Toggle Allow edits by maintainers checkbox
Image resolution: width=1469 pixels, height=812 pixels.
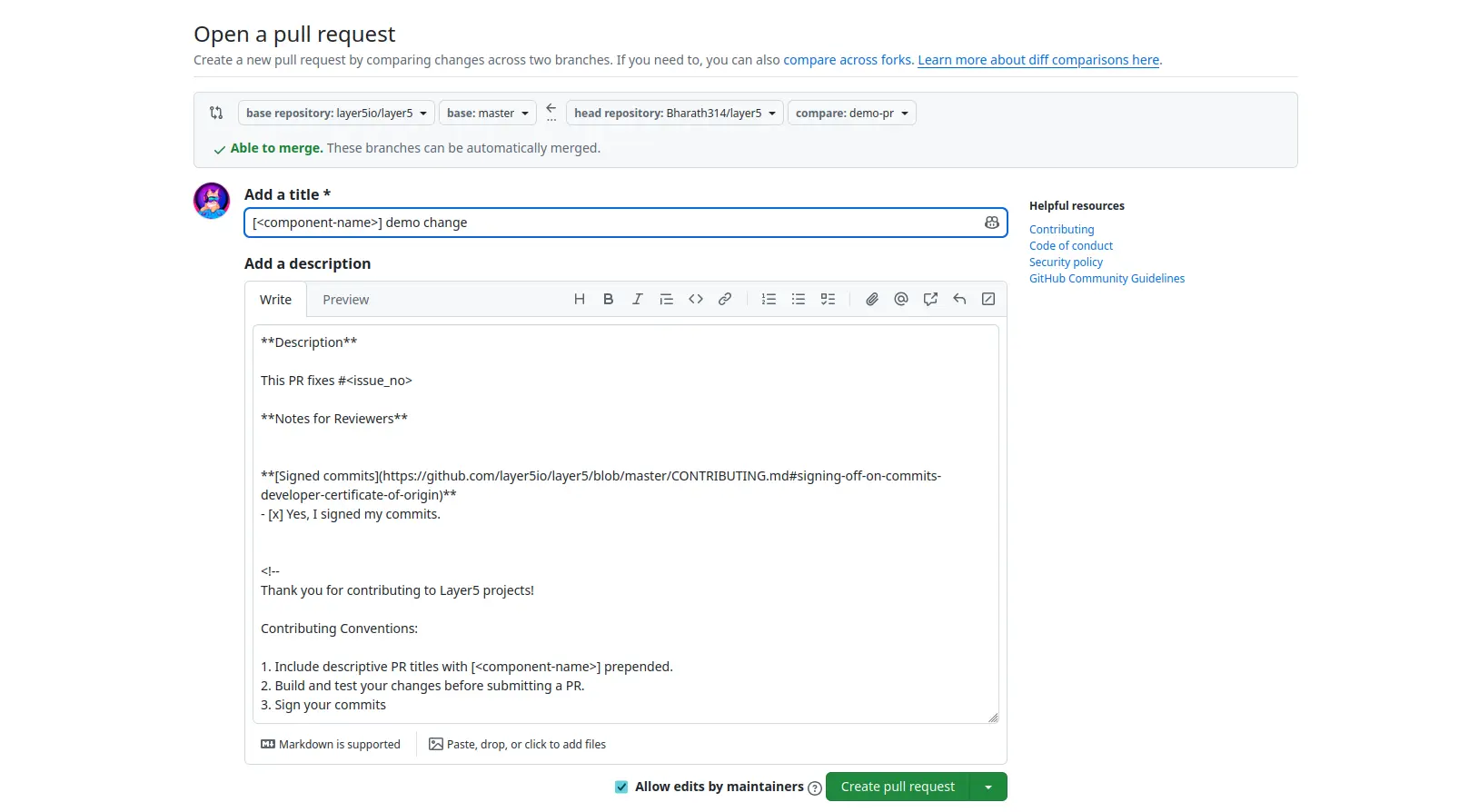click(x=621, y=787)
